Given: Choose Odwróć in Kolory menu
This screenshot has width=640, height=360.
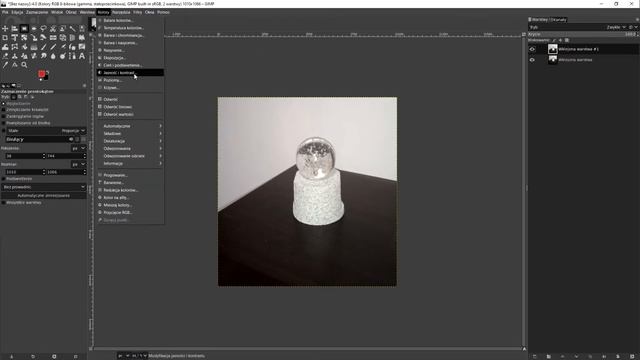Looking at the screenshot, I should [x=130, y=99].
